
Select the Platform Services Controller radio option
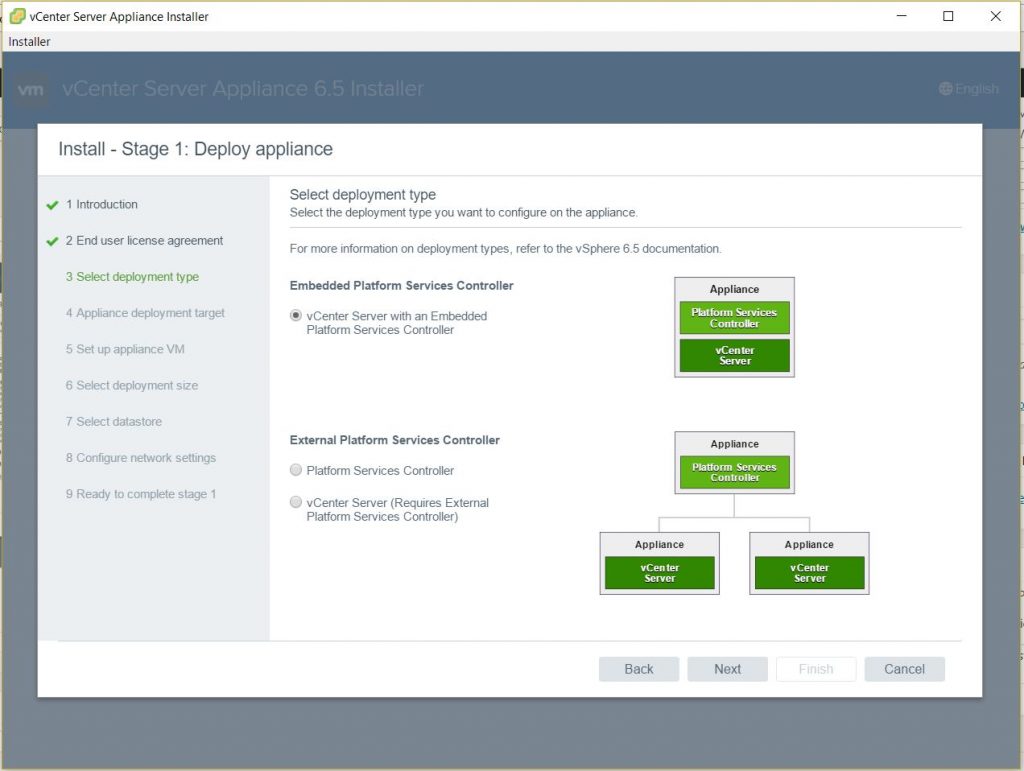coord(296,470)
